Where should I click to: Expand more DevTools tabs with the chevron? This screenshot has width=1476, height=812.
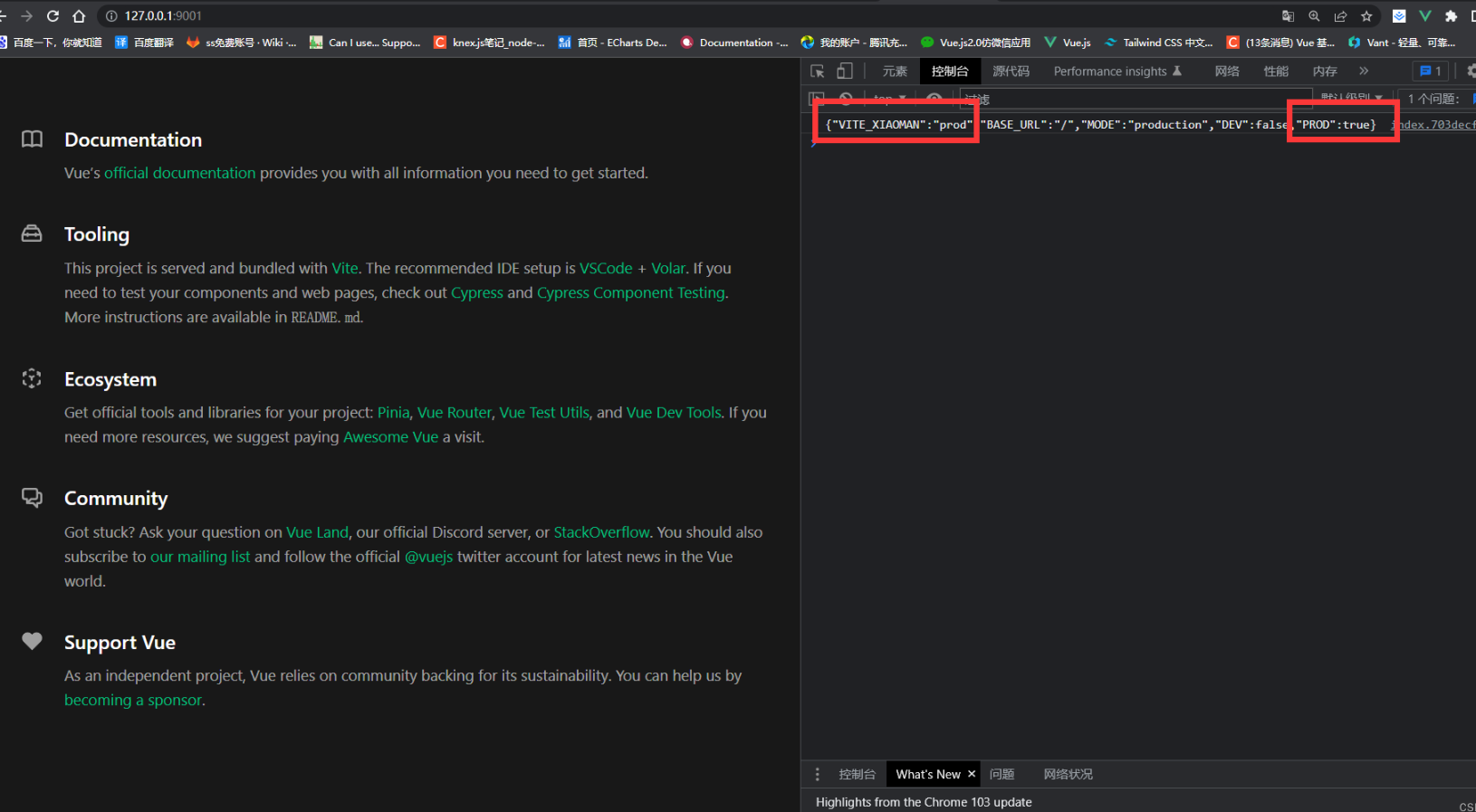(x=1364, y=72)
